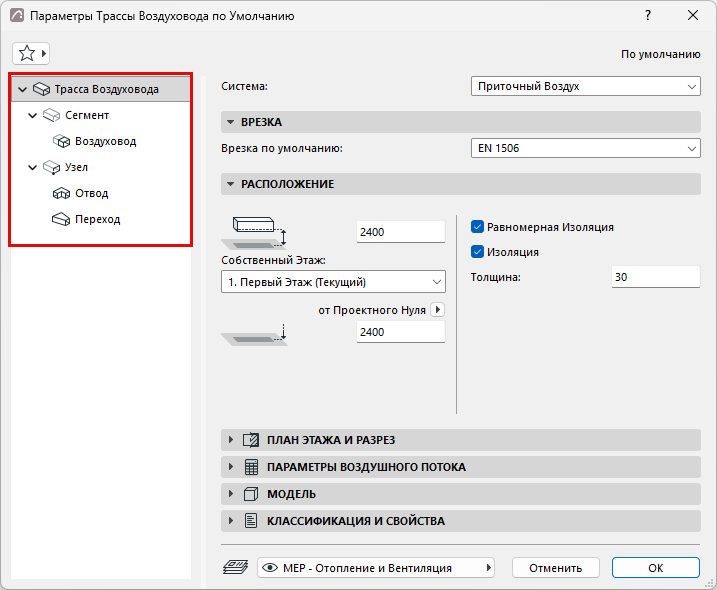Click the МОДЕЛЬ cube icon
The image size is (717, 590).
[251, 494]
